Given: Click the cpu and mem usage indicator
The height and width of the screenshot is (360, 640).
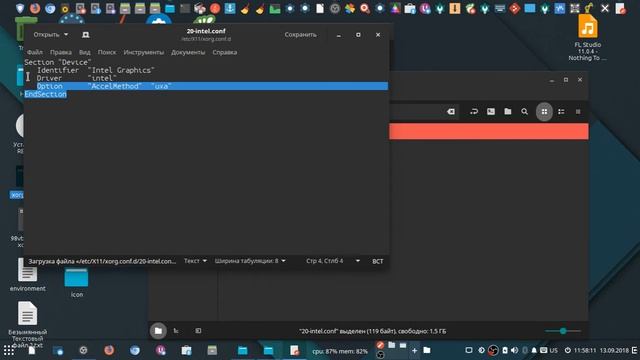Looking at the screenshot, I should [340, 351].
